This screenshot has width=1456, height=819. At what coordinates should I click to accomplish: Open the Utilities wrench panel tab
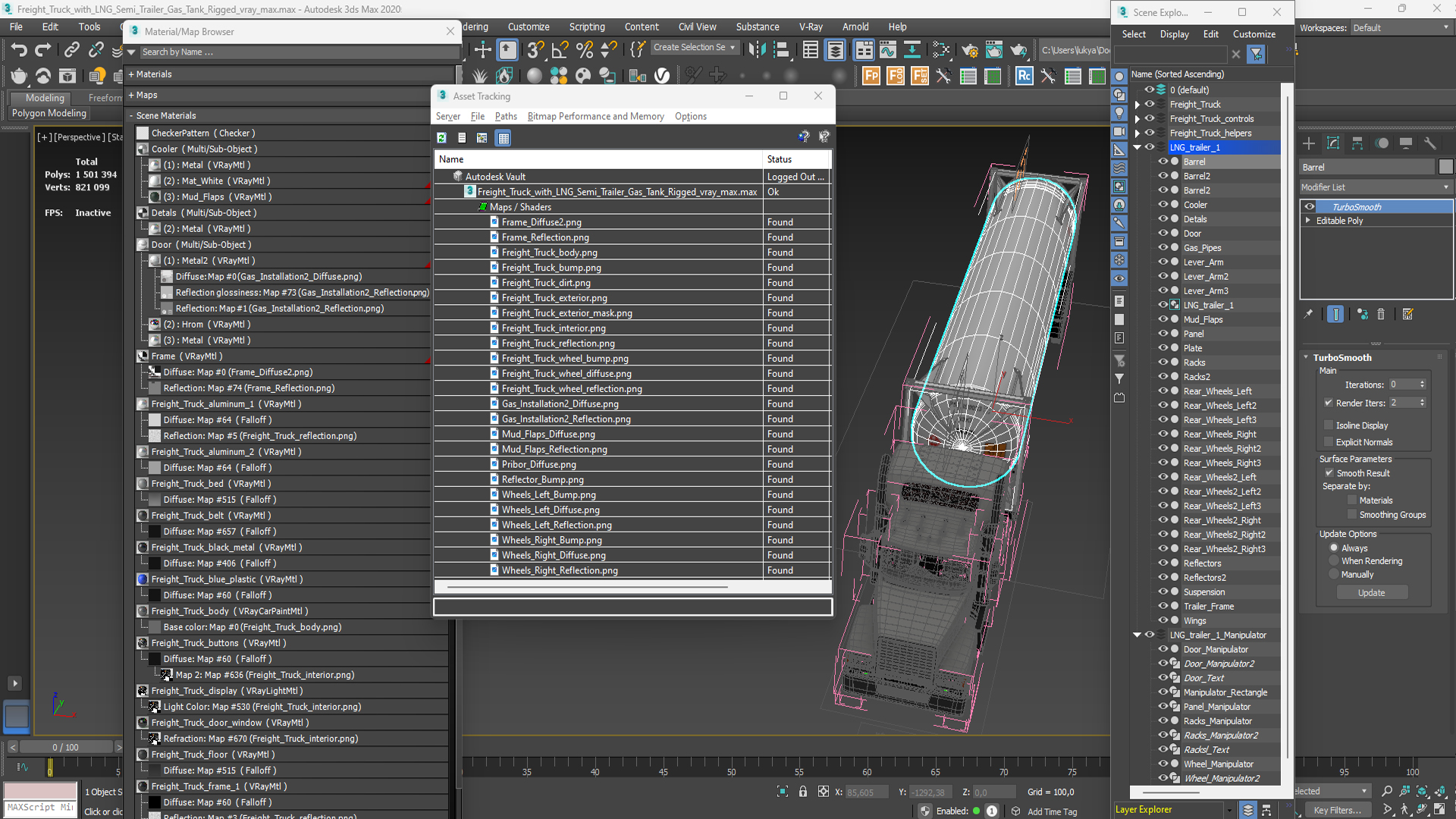coord(1430,143)
